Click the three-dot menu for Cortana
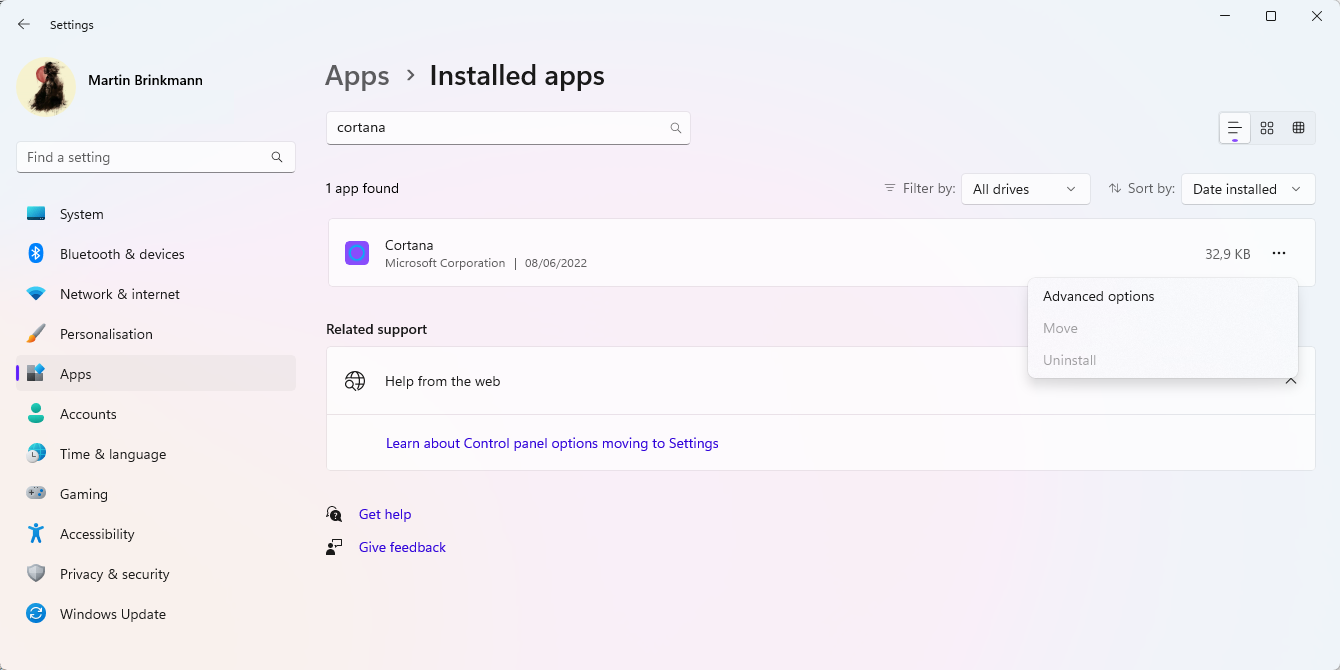Viewport: 1340px width, 670px height. (x=1279, y=254)
